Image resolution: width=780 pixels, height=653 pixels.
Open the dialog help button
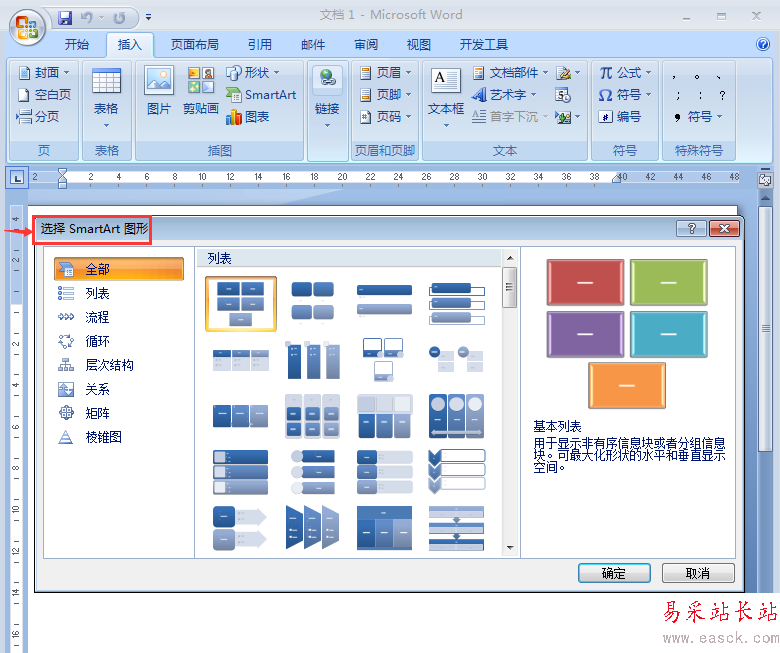(691, 228)
